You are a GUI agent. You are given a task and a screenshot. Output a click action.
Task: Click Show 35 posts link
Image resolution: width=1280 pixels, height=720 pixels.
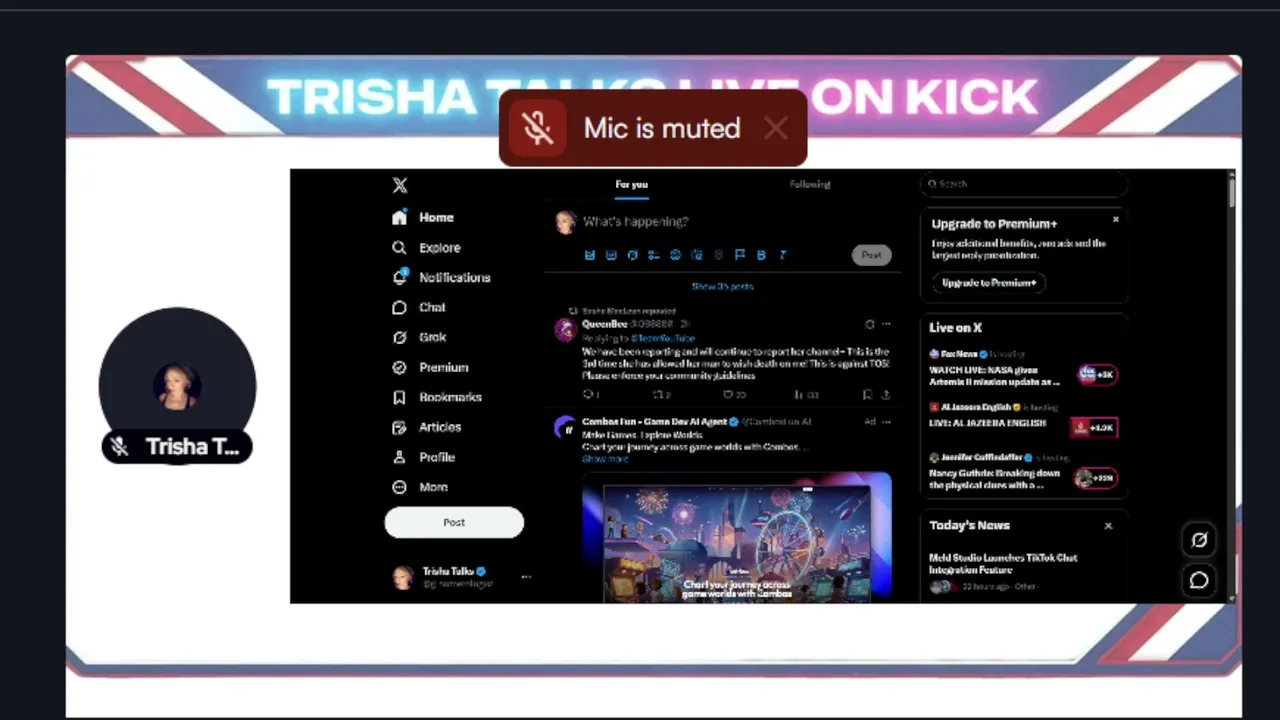(x=722, y=286)
